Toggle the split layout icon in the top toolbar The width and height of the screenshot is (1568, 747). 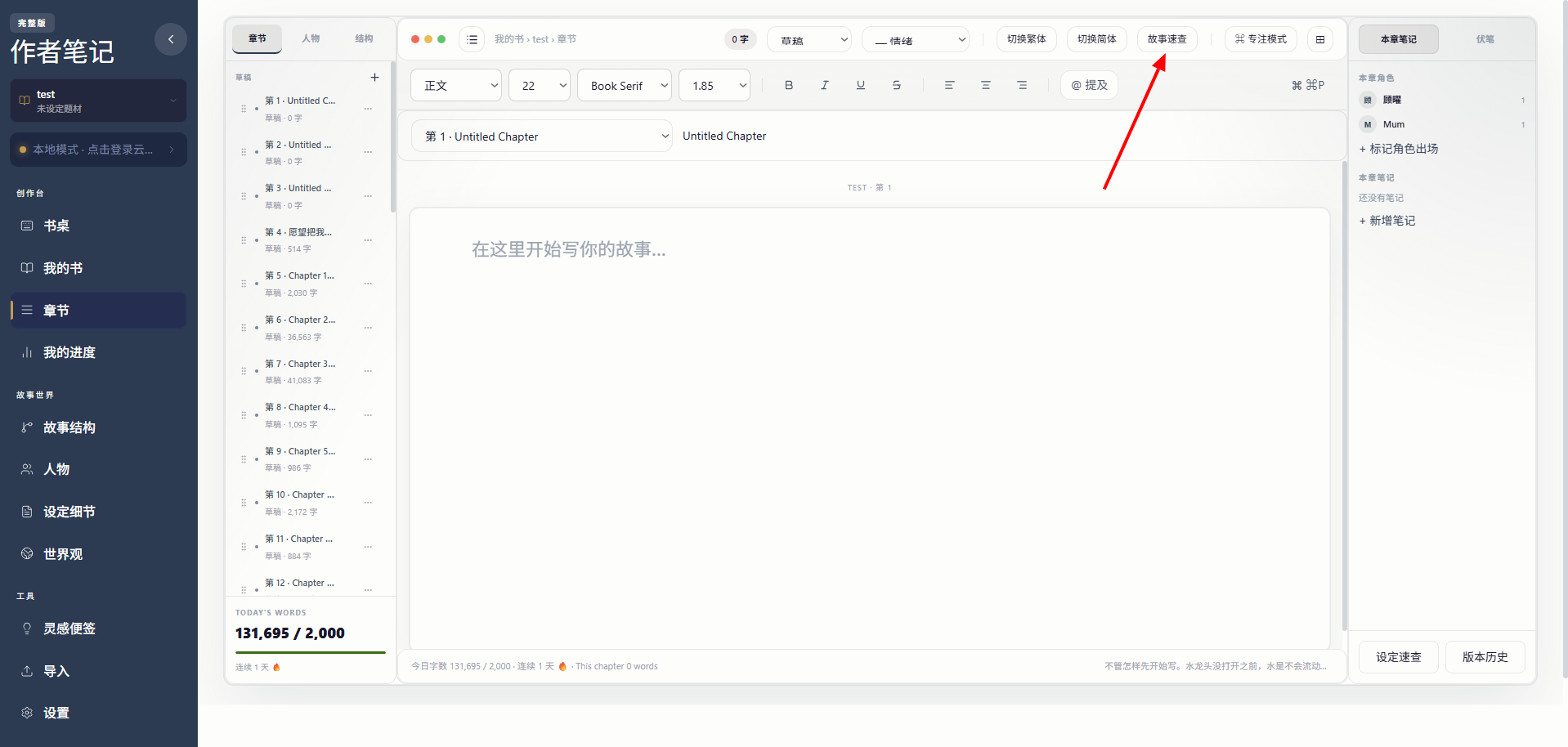point(1320,39)
